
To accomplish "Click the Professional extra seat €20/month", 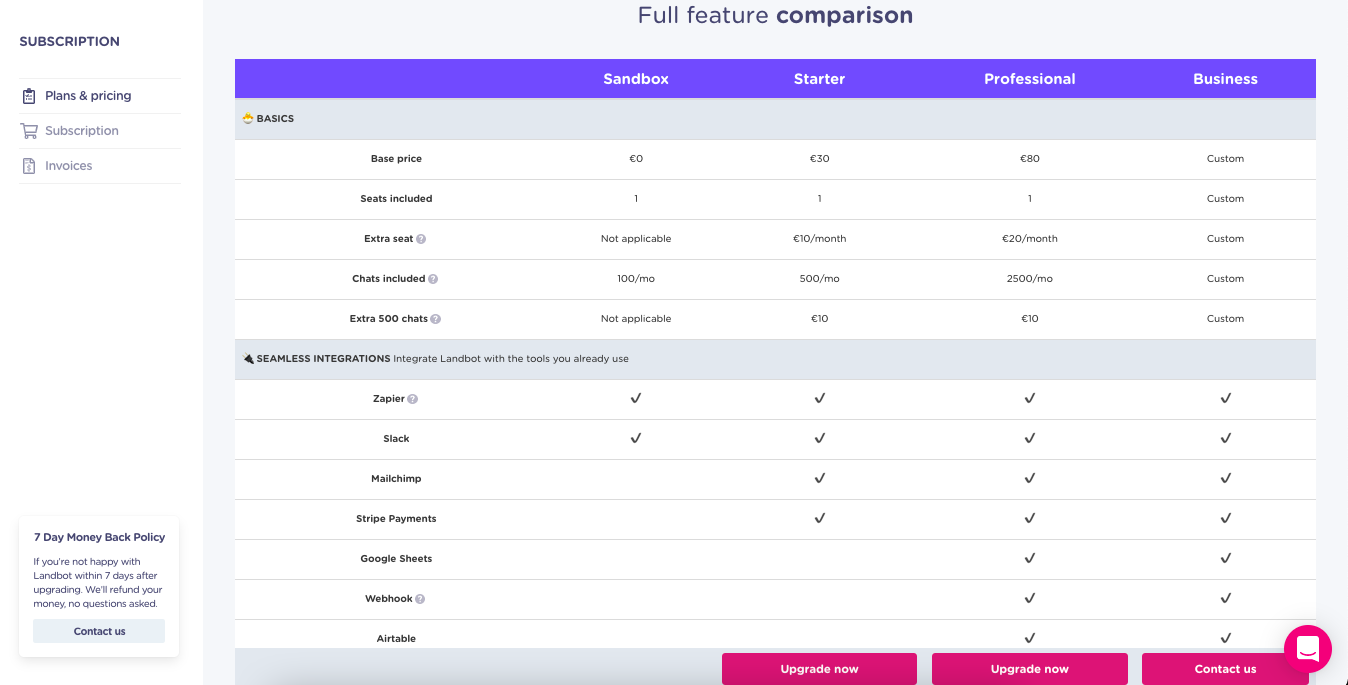I will coord(1030,239).
